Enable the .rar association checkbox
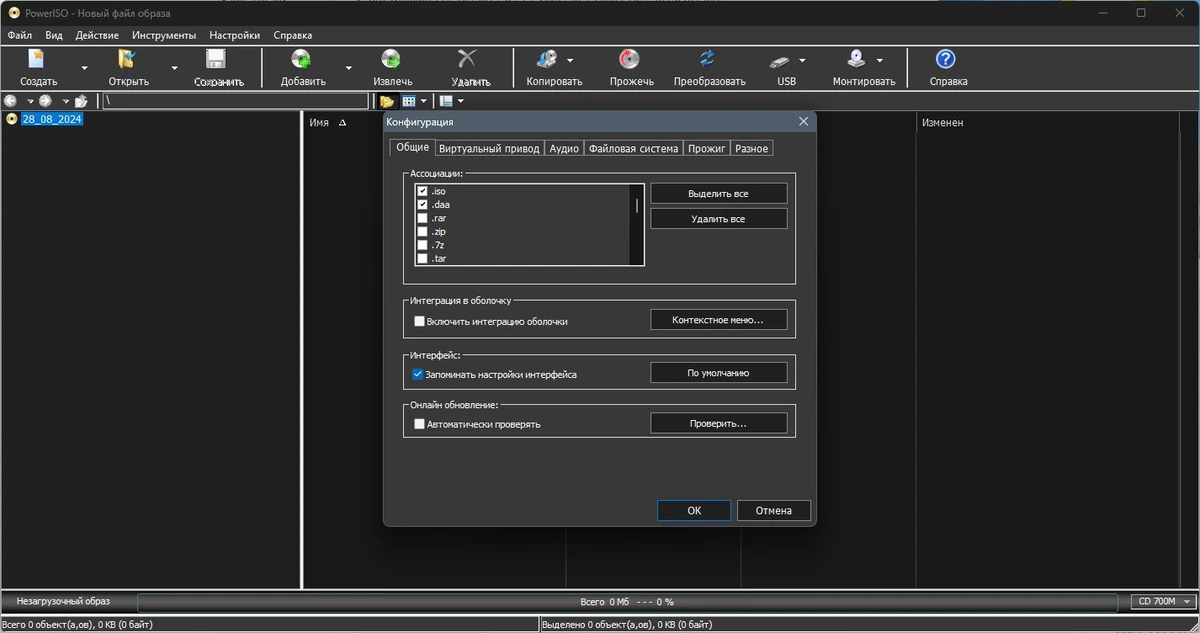 tap(422, 218)
